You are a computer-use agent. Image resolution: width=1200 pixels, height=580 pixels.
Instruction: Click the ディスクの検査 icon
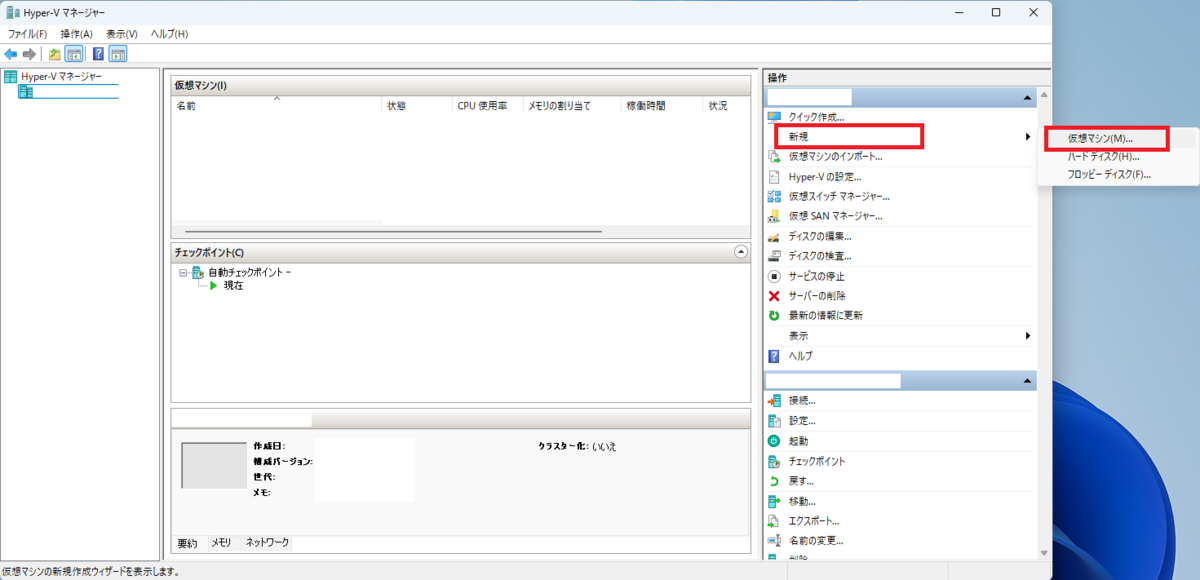pos(773,256)
